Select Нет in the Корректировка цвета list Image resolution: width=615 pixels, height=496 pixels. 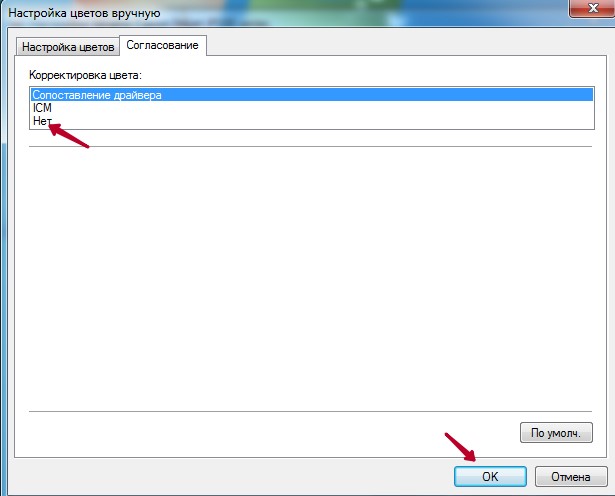(x=312, y=121)
